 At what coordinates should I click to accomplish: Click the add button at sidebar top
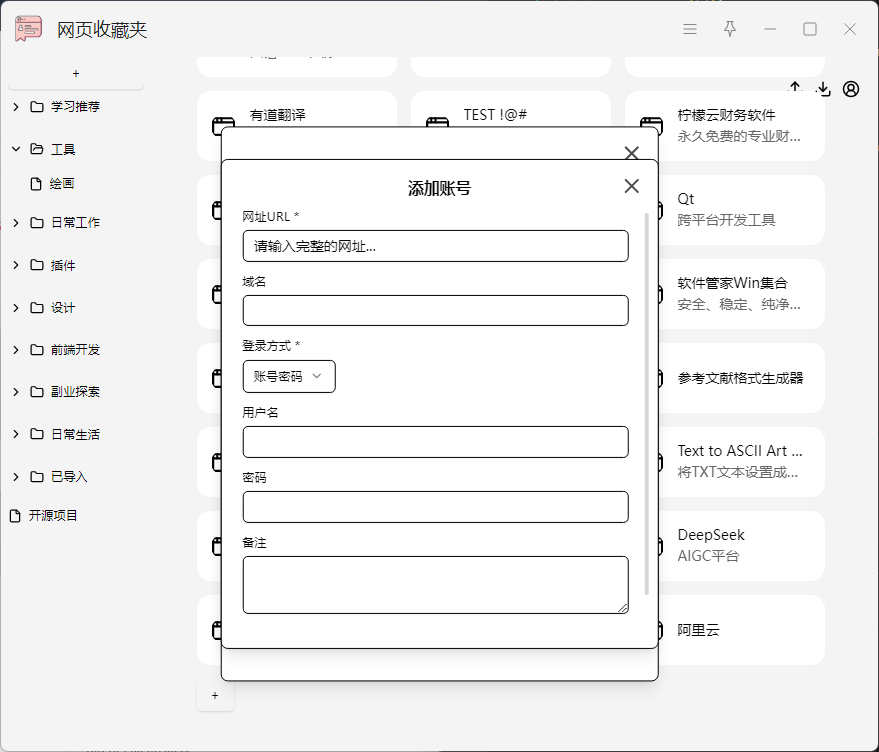coord(76,74)
